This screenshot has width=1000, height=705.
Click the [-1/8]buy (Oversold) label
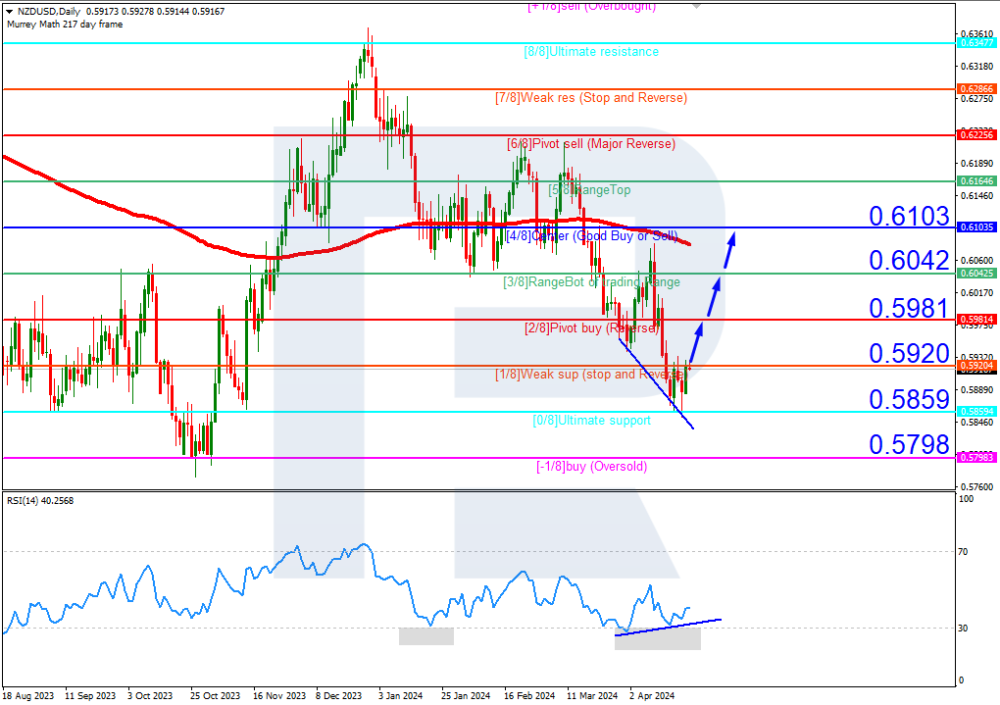click(591, 466)
